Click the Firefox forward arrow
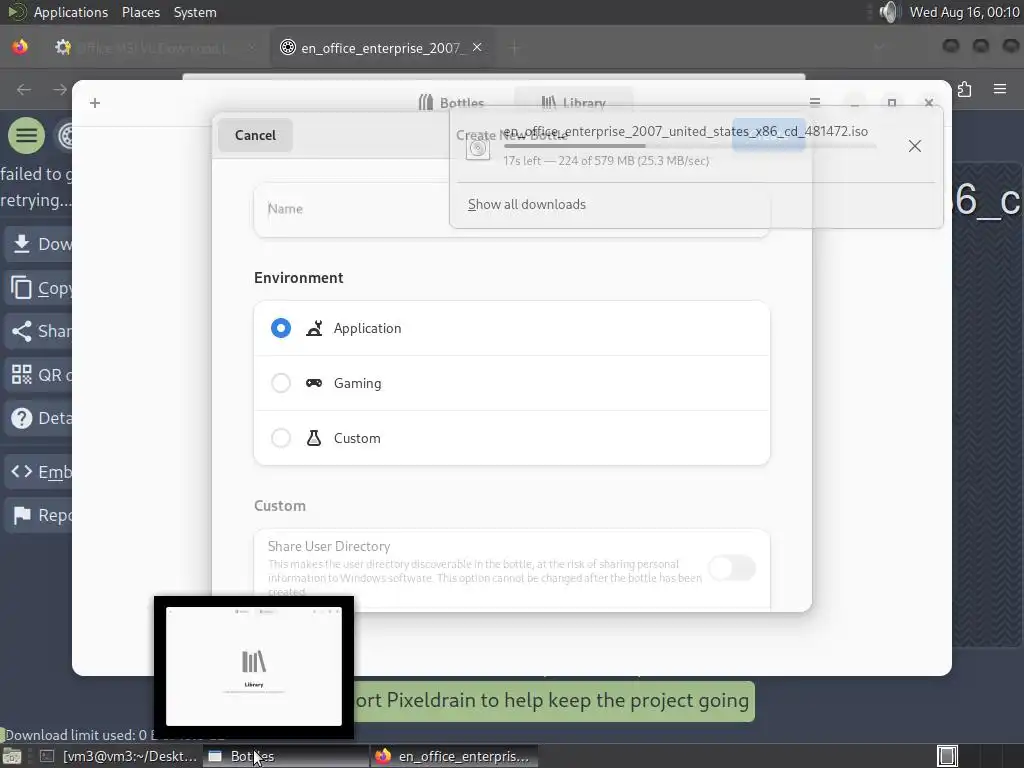Viewport: 1024px width, 768px height. pos(59,89)
